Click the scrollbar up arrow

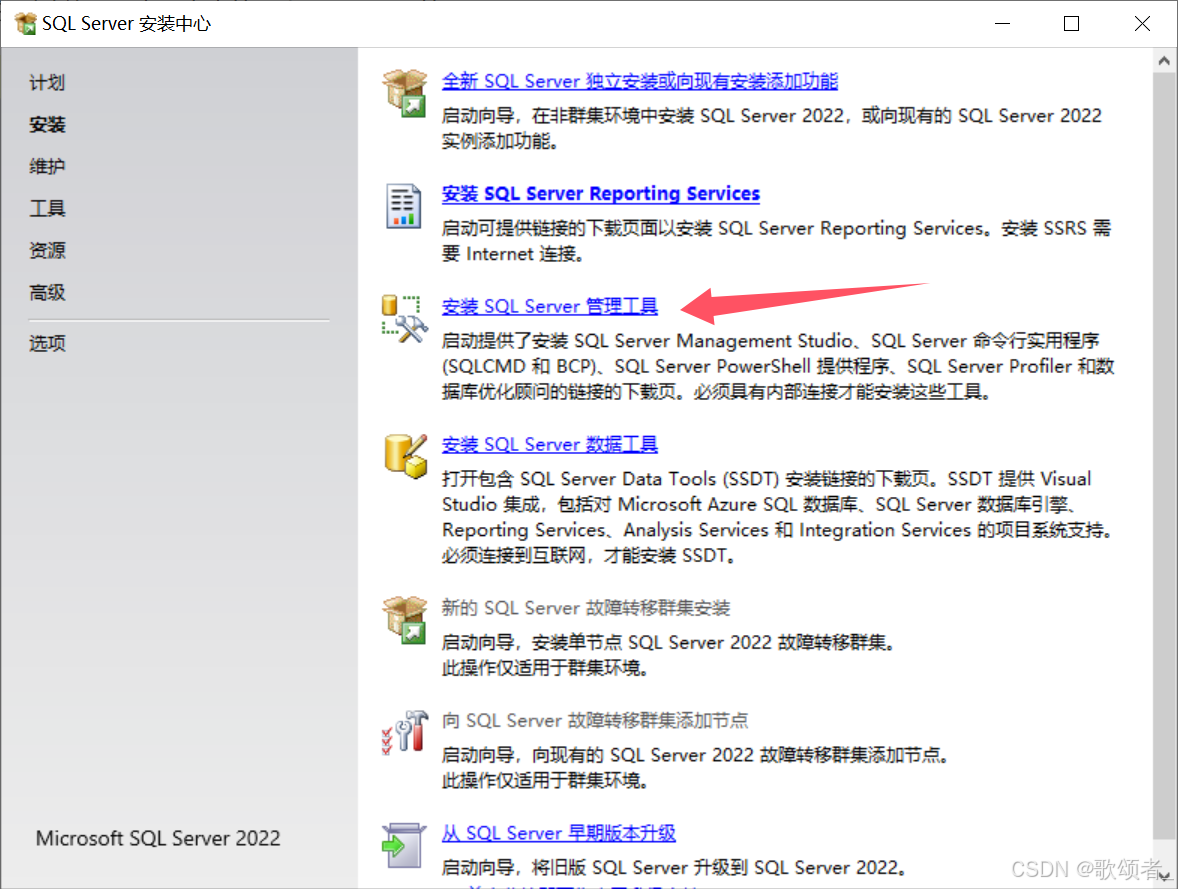[1164, 60]
